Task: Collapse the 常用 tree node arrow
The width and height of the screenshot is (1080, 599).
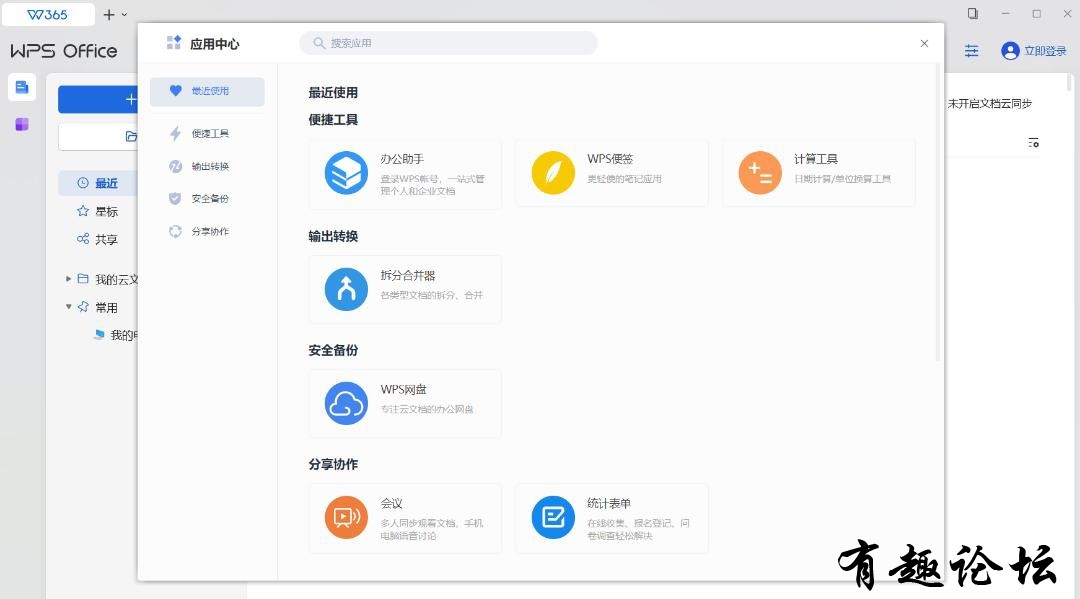Action: (x=68, y=306)
